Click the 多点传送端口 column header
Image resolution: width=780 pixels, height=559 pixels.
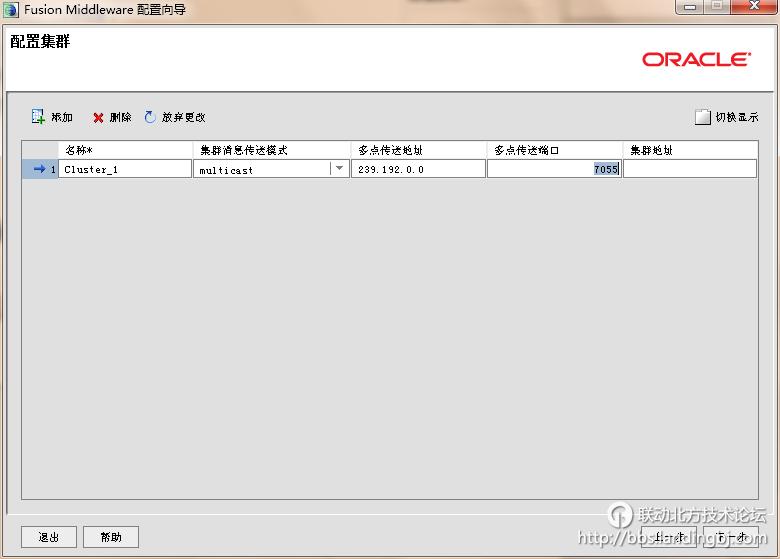[x=554, y=150]
